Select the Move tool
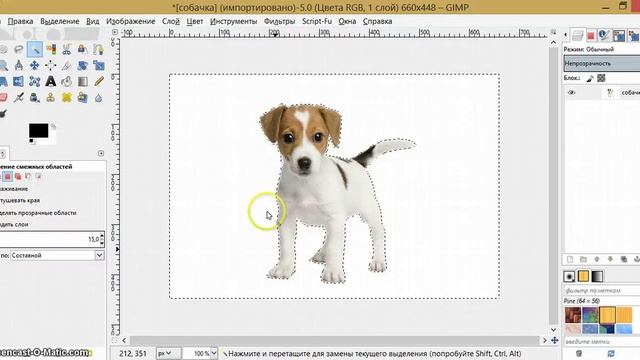Viewport: 640px width, 360px height. tap(35, 65)
